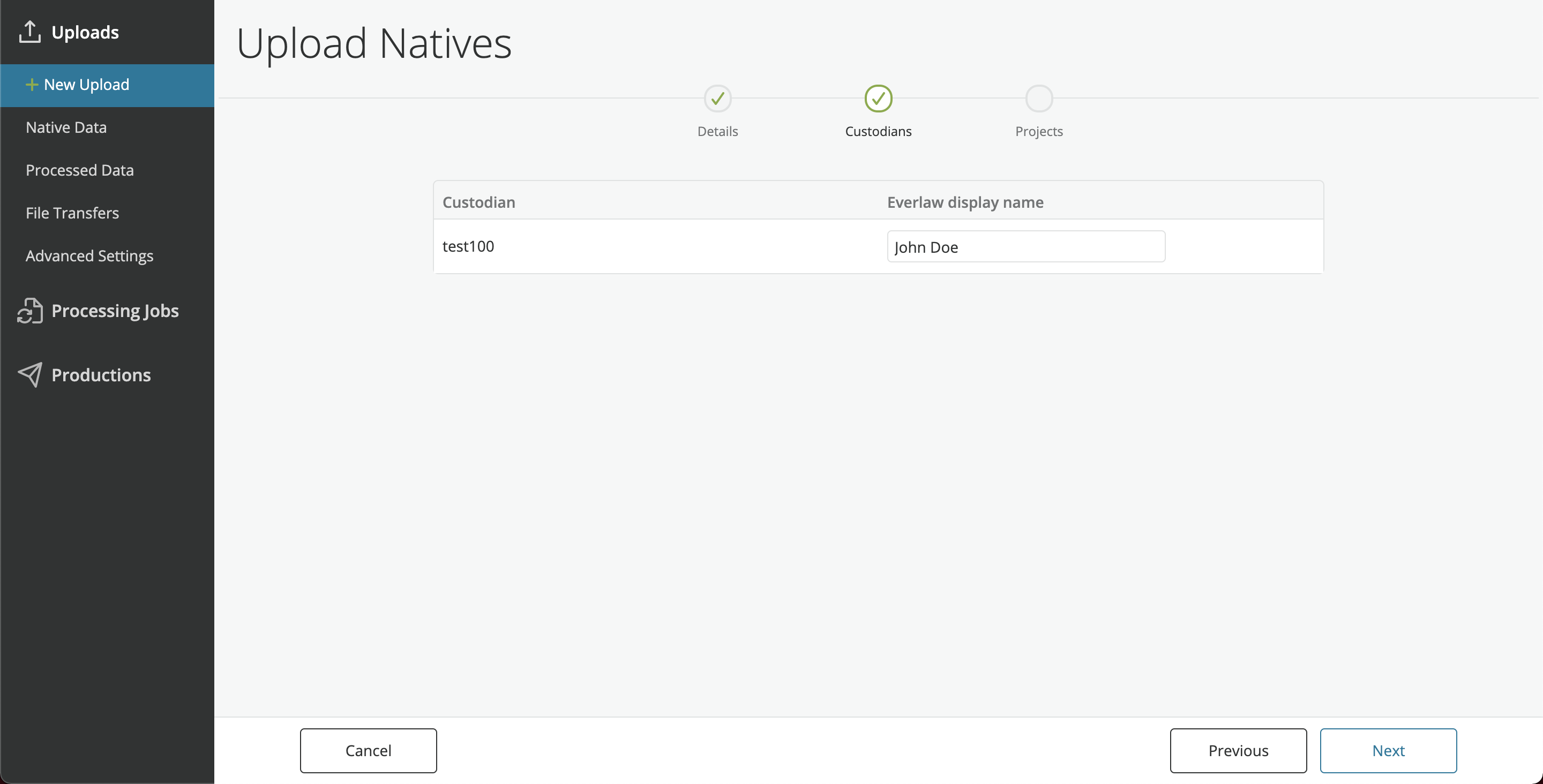Click the Custodian column header
1543x784 pixels.
pos(478,202)
